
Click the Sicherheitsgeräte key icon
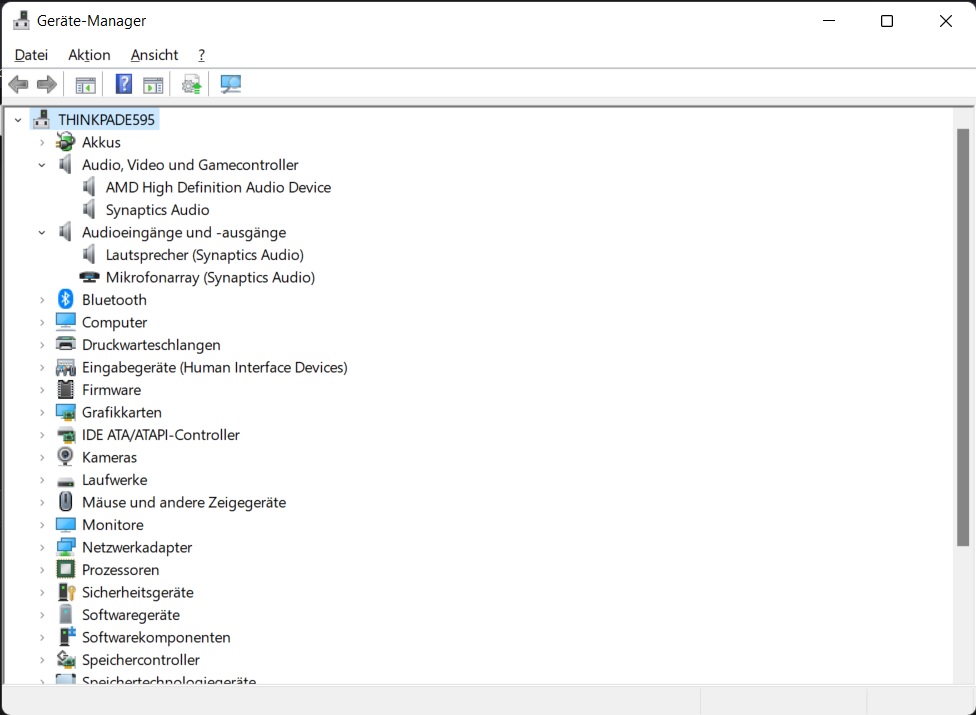[x=65, y=592]
